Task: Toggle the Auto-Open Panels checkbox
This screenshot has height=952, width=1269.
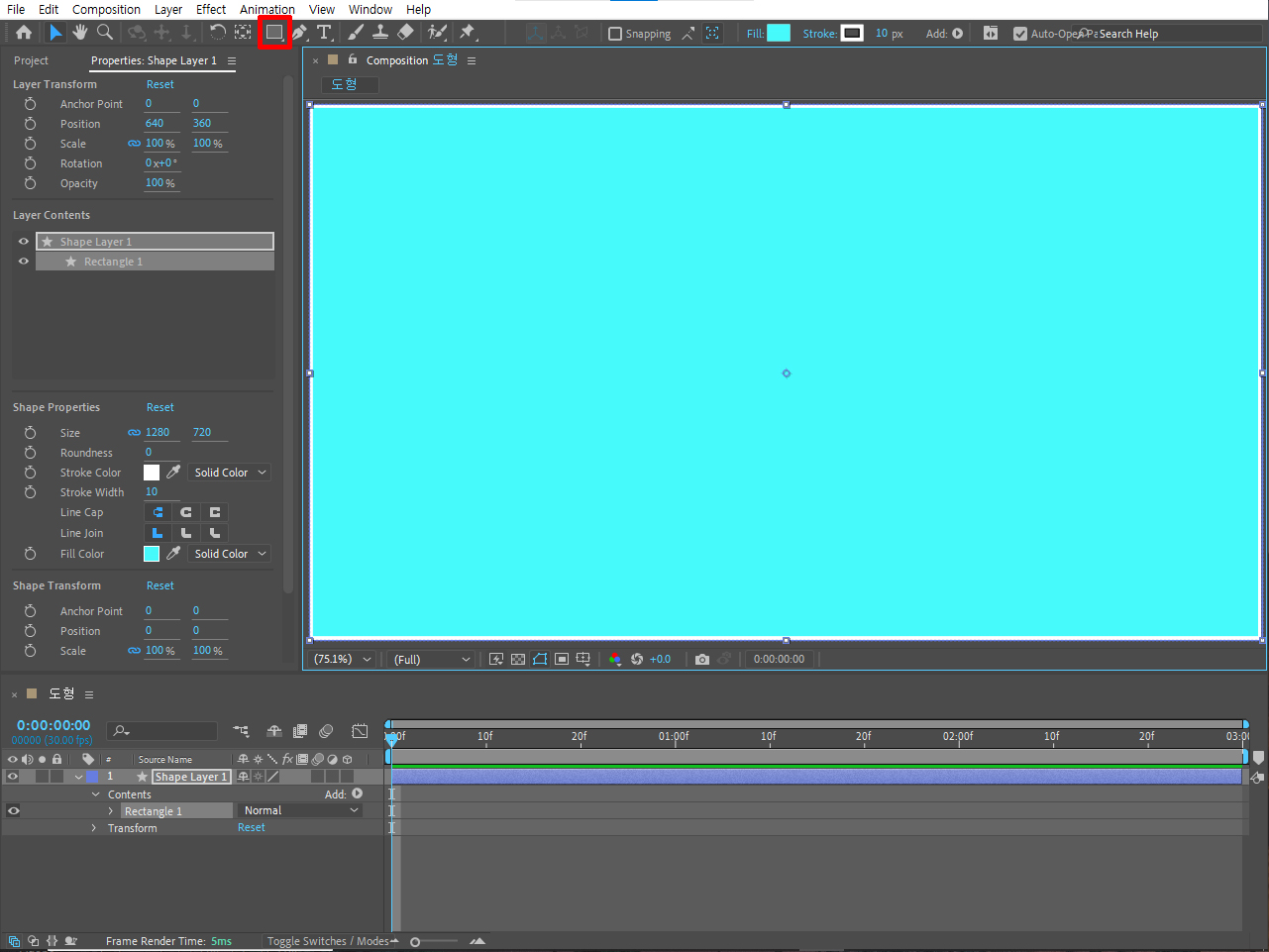Action: (x=1020, y=34)
